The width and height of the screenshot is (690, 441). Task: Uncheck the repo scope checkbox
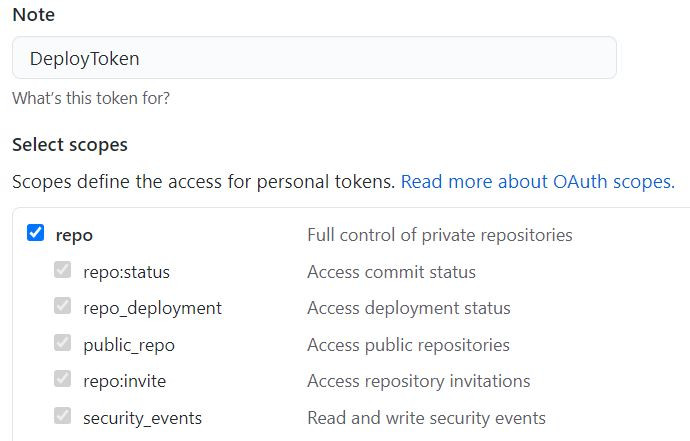[36, 234]
